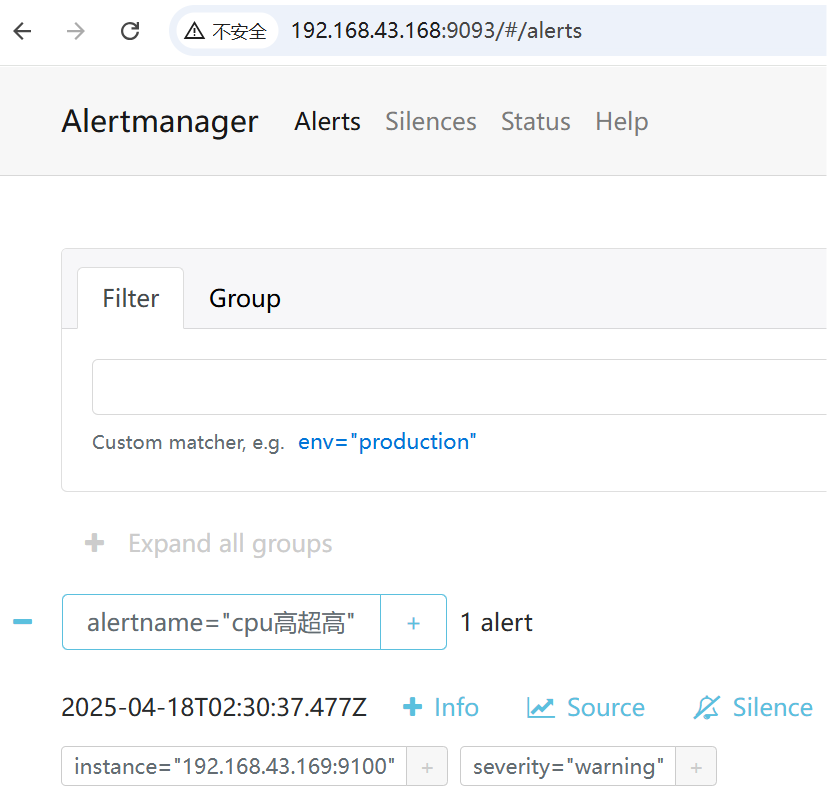Open the alert Source graph link
827x795 pixels.
(x=585, y=707)
